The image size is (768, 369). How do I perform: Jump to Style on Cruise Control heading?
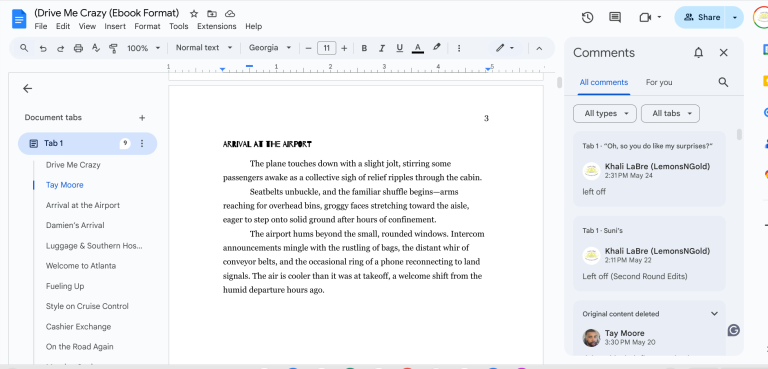click(87, 306)
